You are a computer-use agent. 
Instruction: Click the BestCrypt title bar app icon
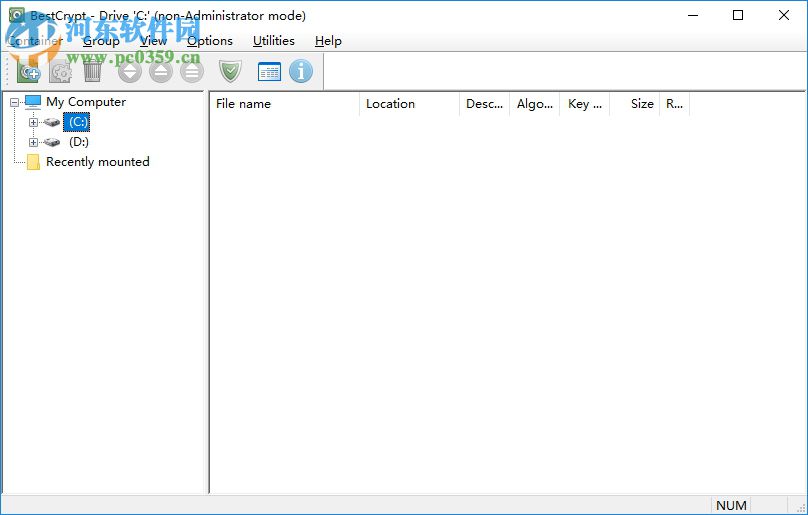point(16,15)
